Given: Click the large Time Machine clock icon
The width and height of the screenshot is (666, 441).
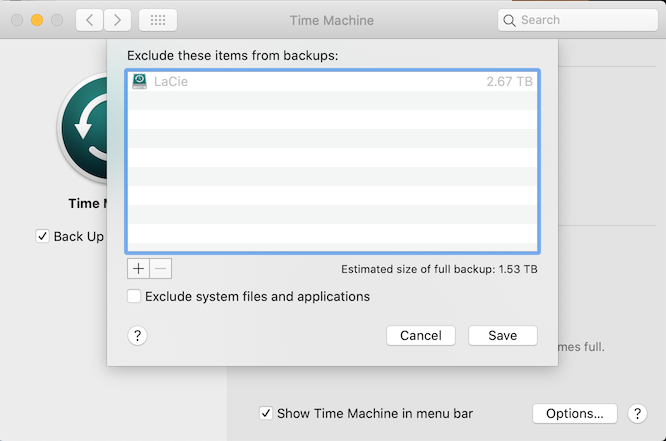Looking at the screenshot, I should pyautogui.click(x=83, y=127).
